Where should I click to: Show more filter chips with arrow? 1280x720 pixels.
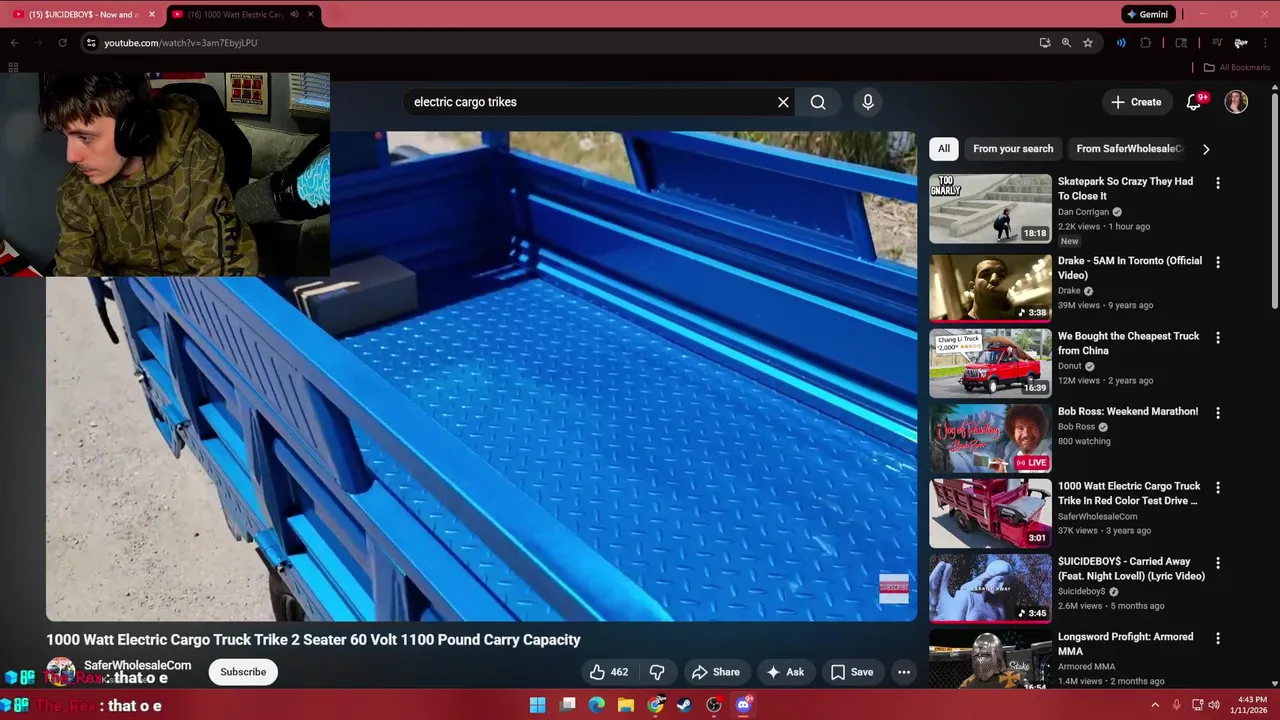(1206, 149)
